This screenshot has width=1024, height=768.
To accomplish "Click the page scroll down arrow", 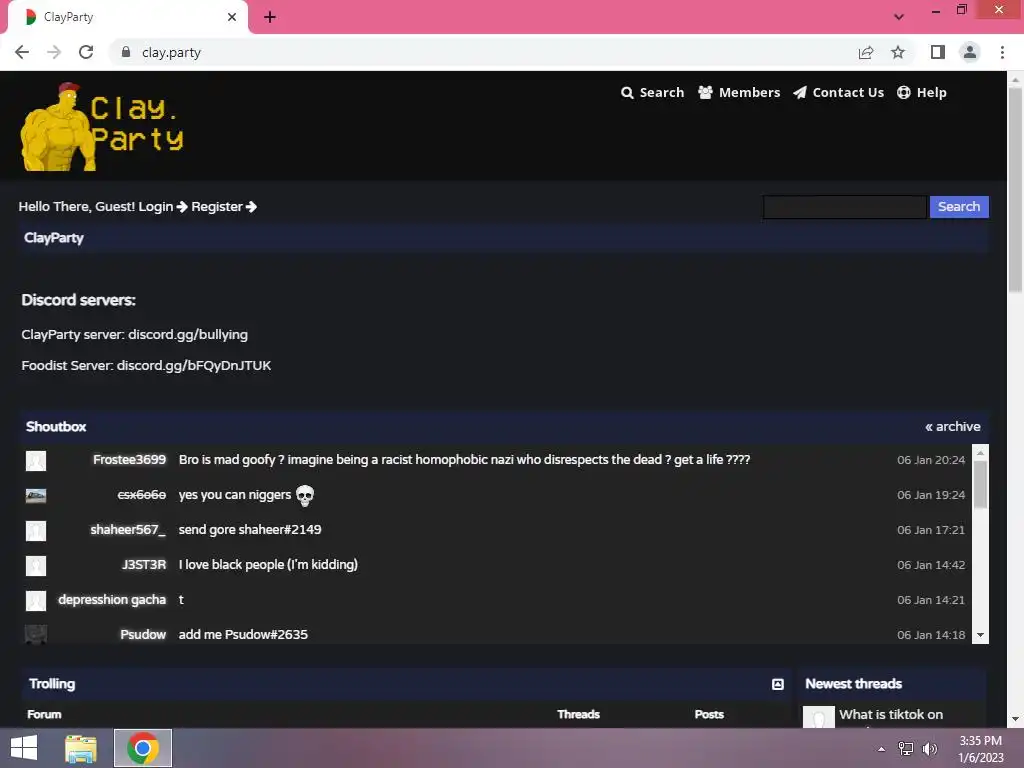I will tap(1015, 719).
